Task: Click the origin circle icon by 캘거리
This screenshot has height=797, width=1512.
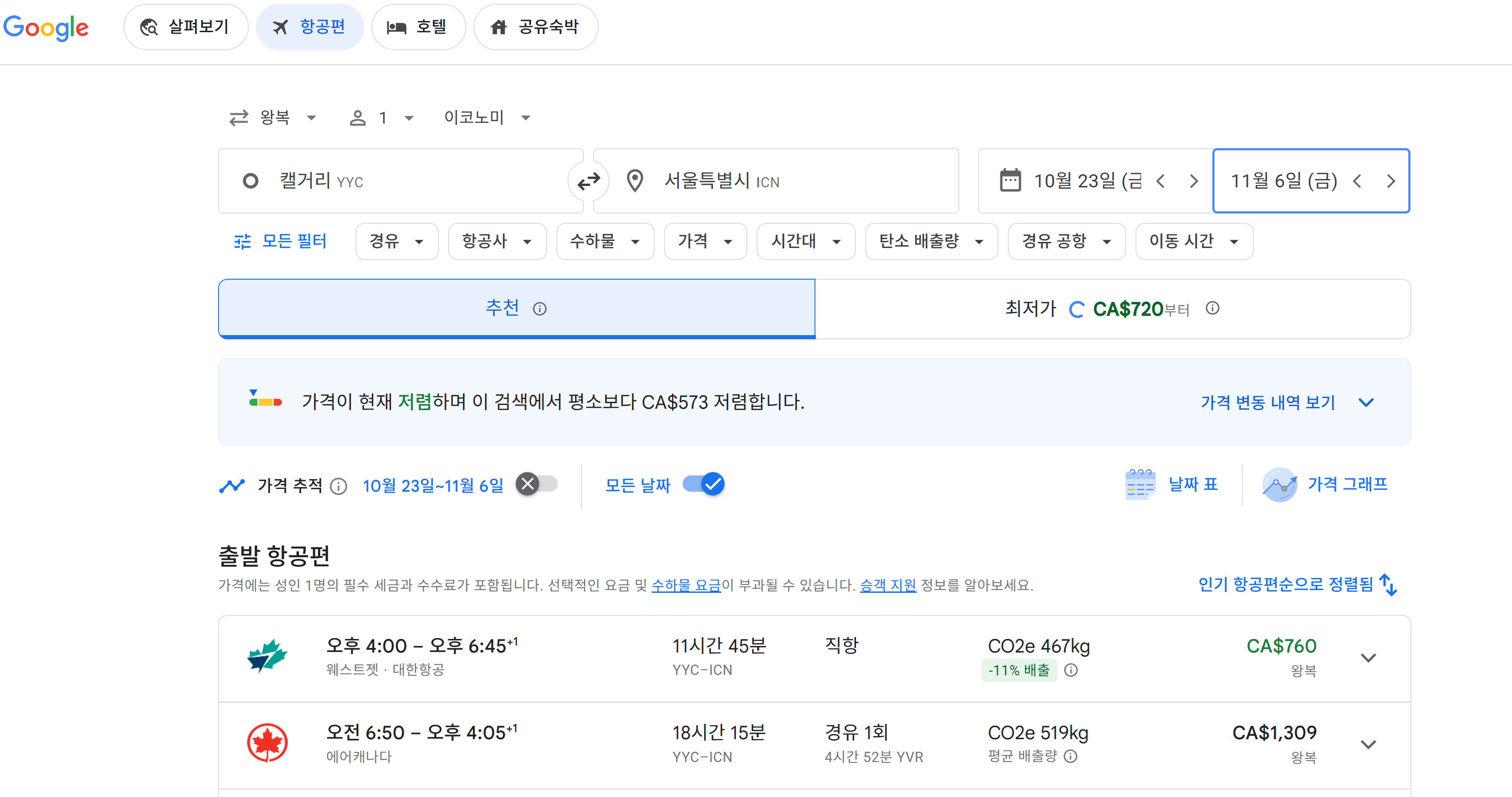Action: click(251, 181)
